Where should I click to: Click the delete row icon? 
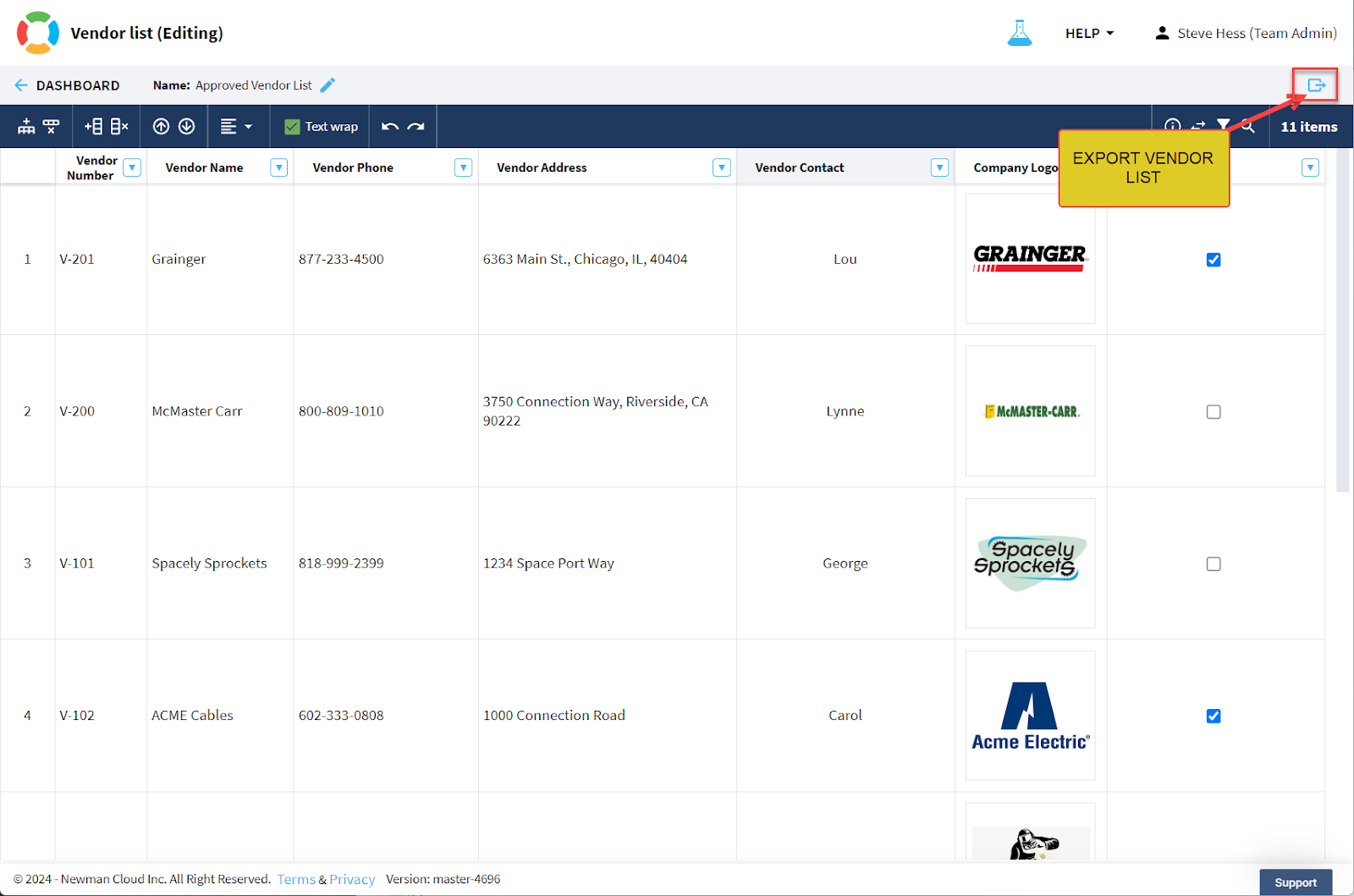point(52,126)
